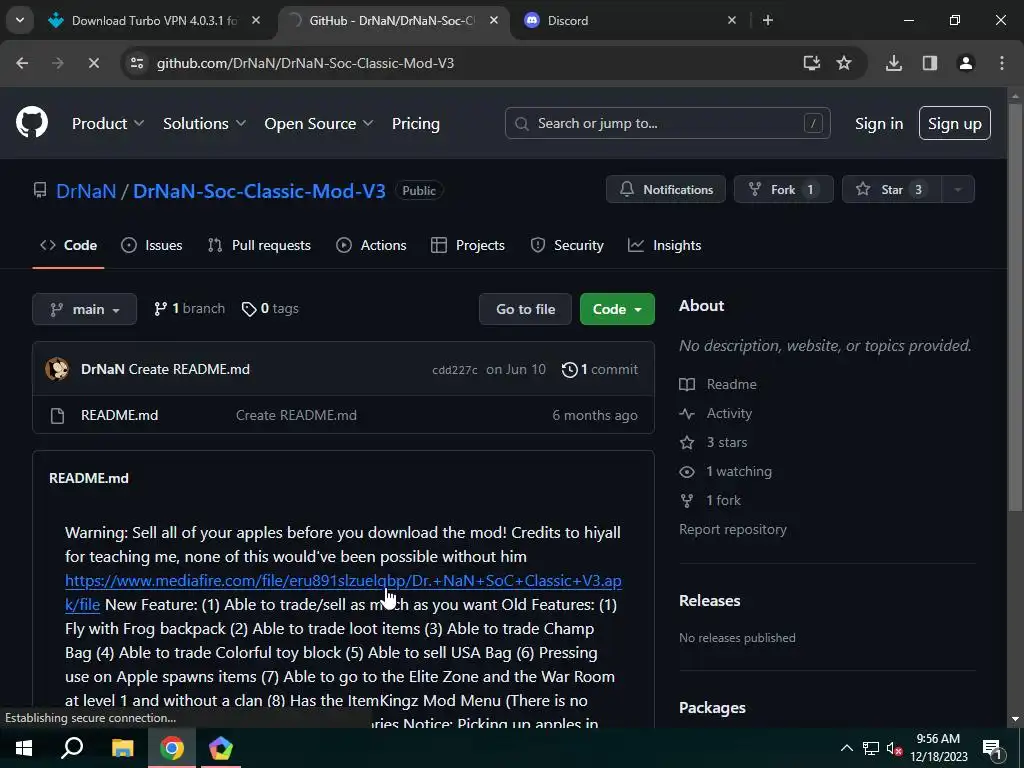1024x768 pixels.
Task: Click the Notifications bell button
Action: [x=666, y=189]
